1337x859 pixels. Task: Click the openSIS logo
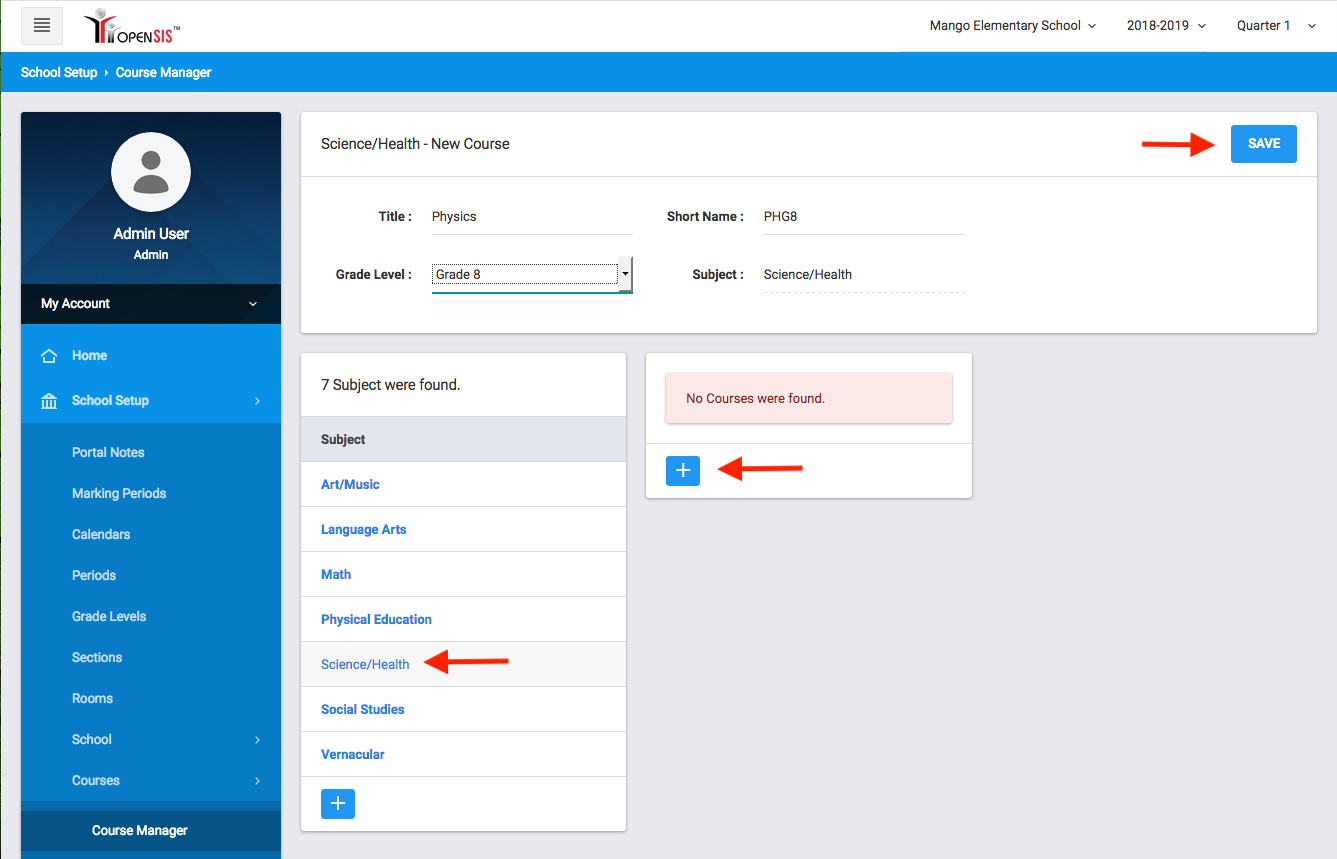pyautogui.click(x=132, y=27)
